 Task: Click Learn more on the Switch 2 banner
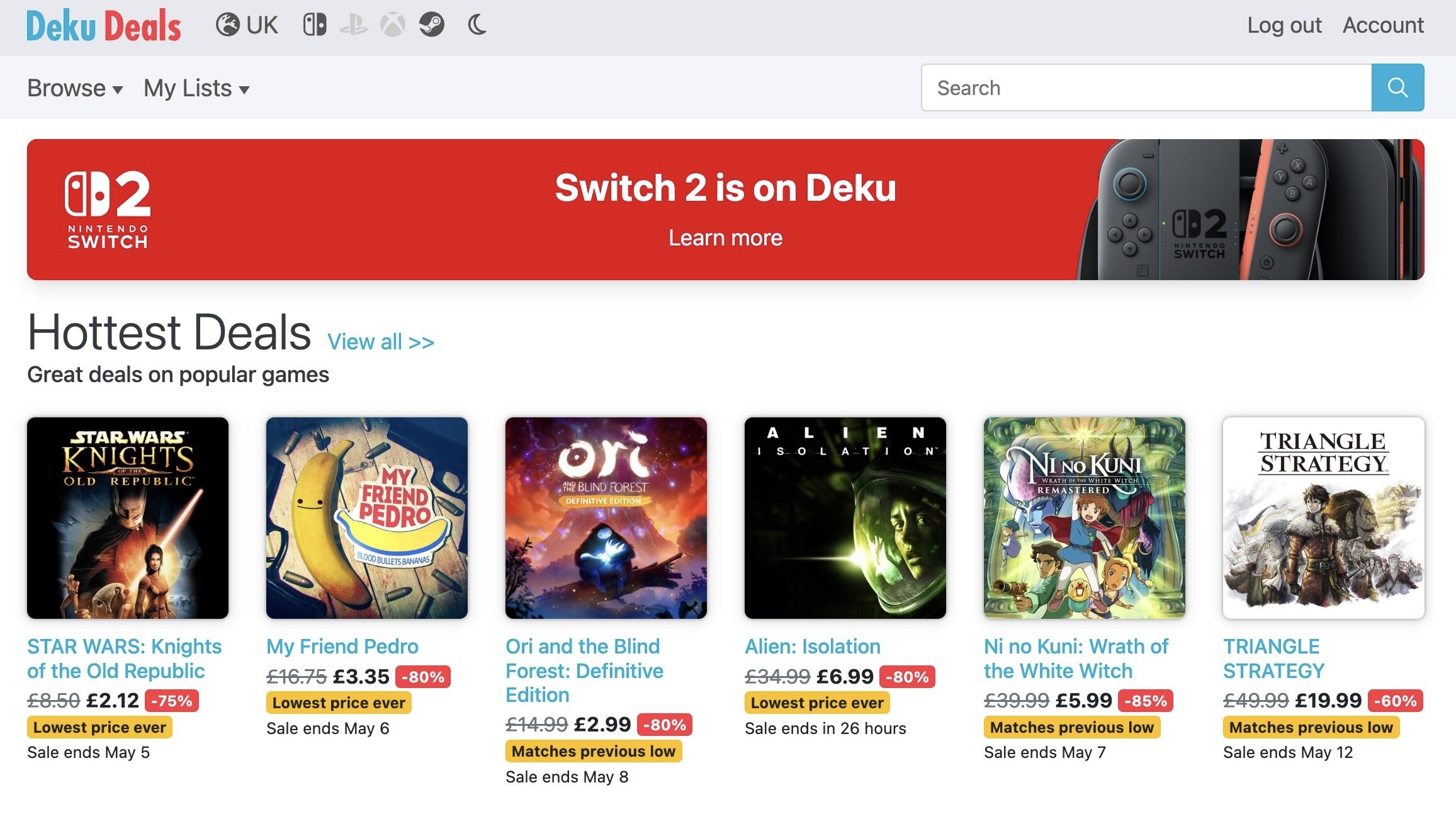click(725, 238)
